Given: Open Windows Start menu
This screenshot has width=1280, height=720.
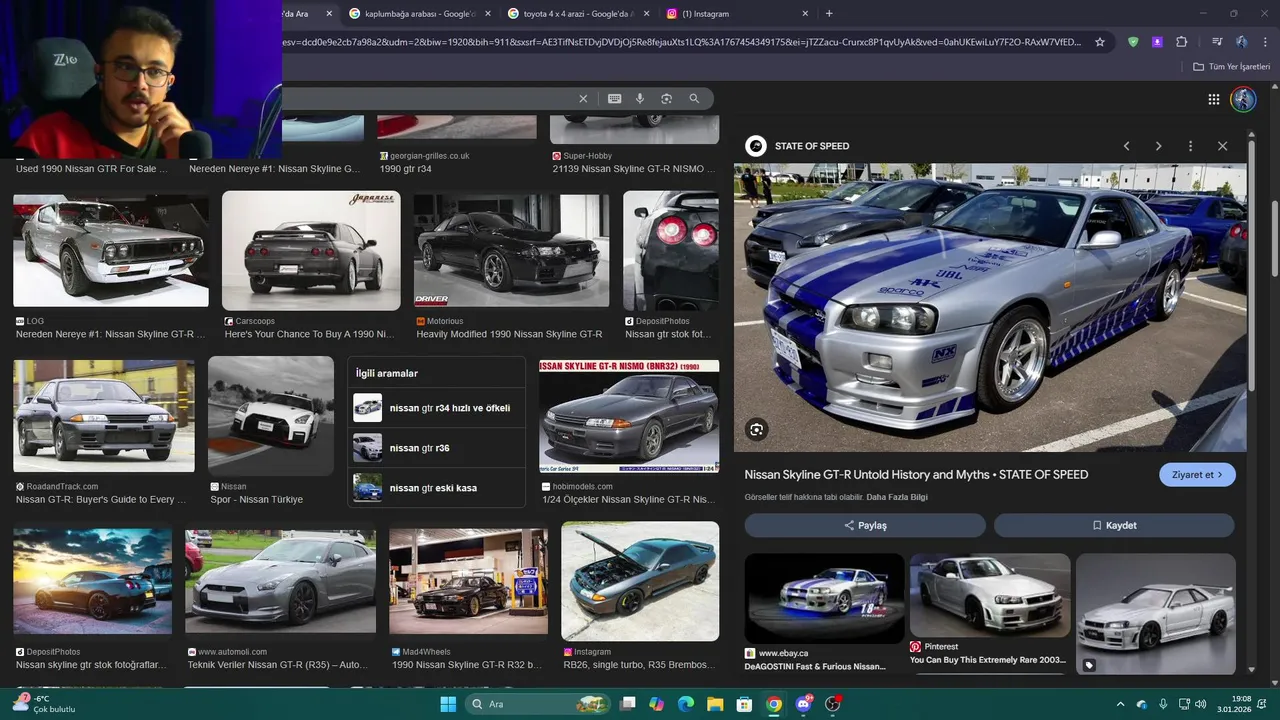Looking at the screenshot, I should click(448, 704).
